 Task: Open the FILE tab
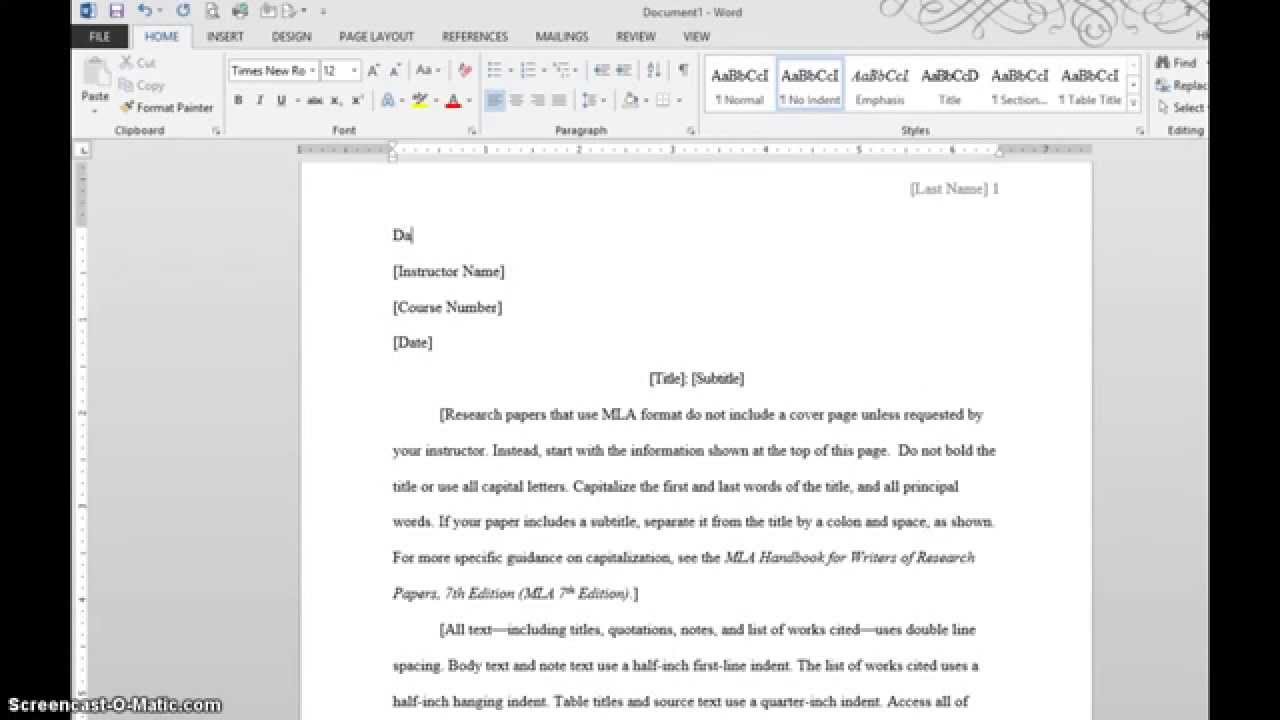100,36
